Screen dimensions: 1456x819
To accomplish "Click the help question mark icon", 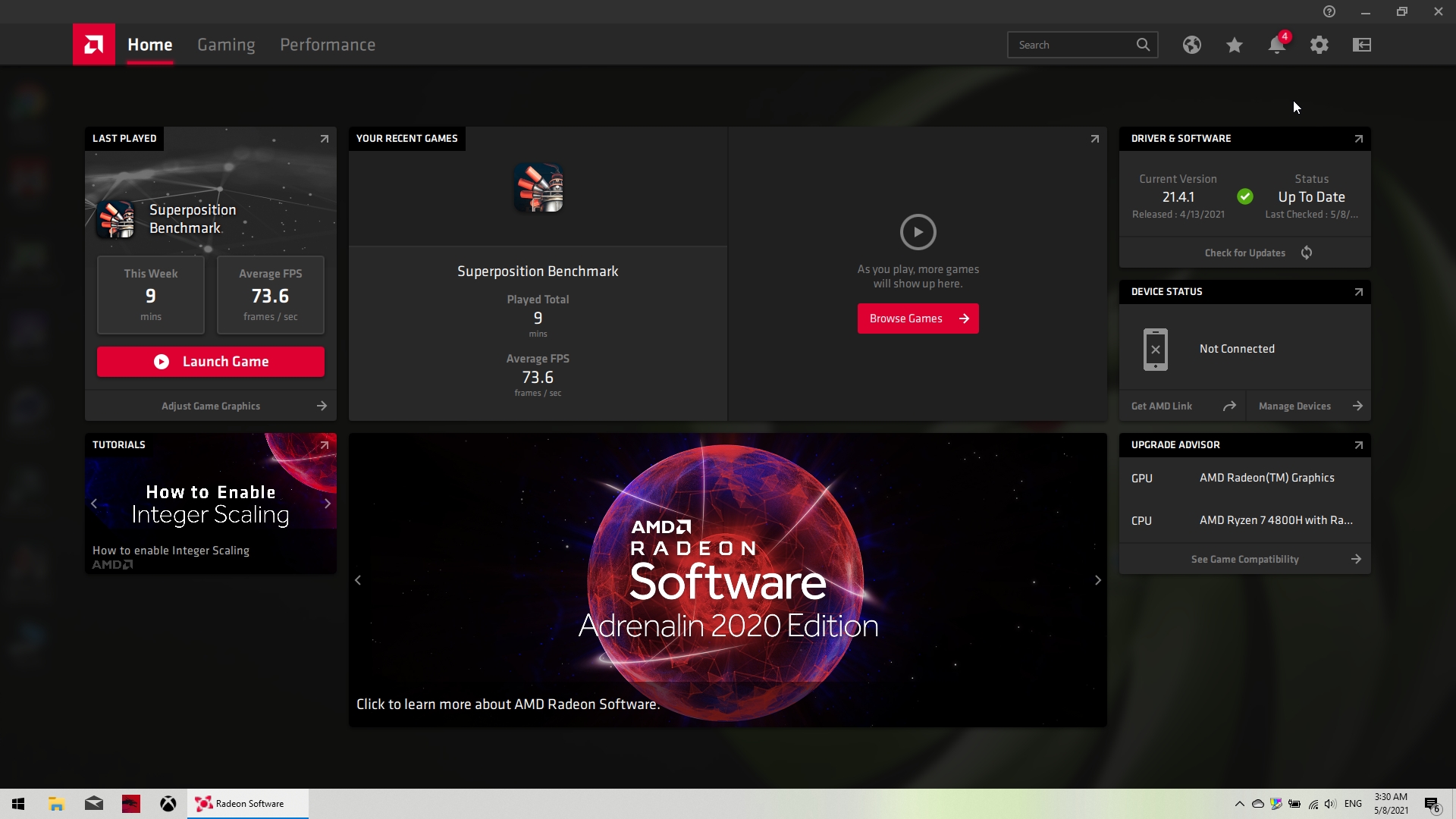I will [x=1329, y=11].
